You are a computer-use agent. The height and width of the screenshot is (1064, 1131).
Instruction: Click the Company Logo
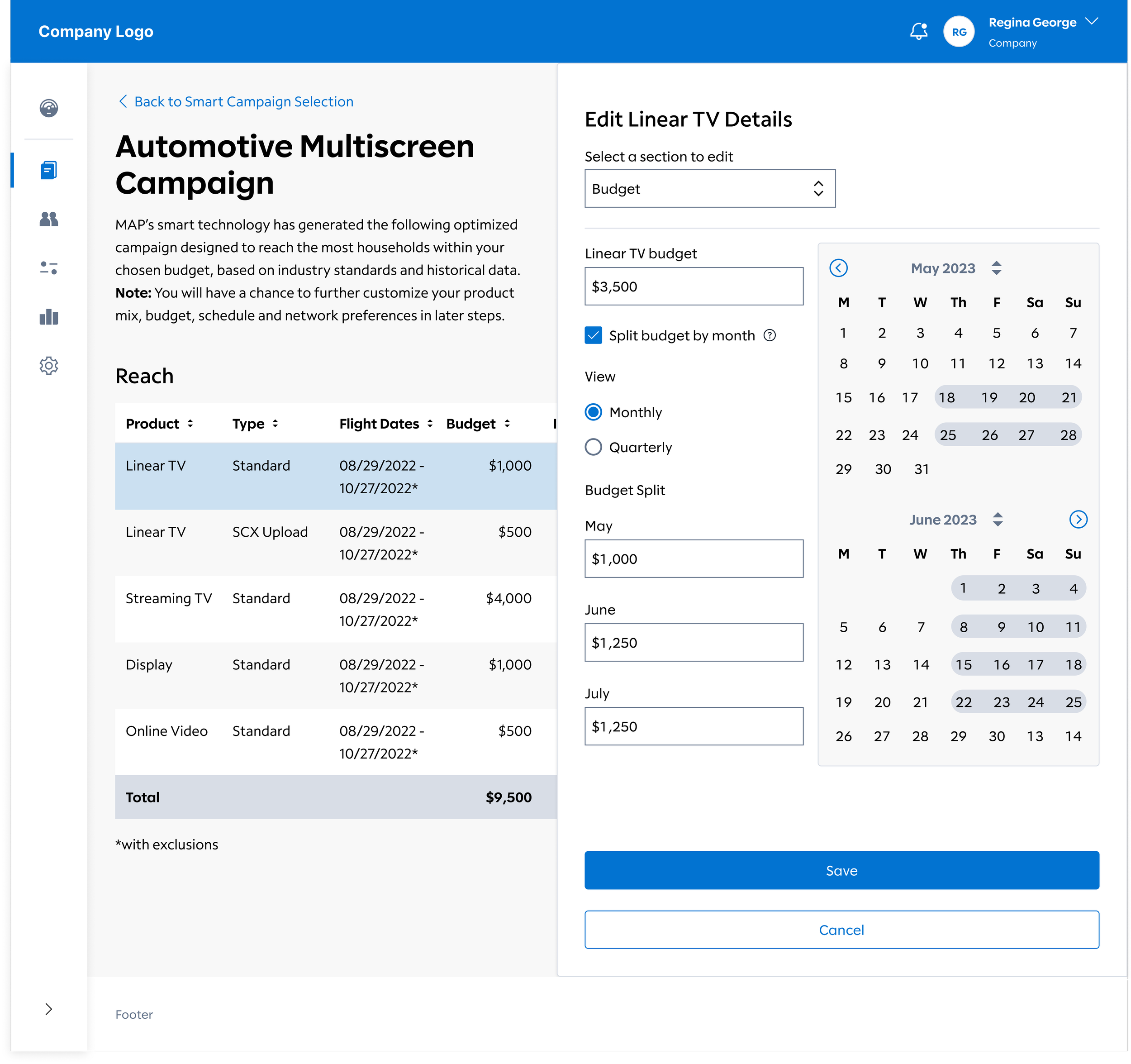(x=96, y=31)
